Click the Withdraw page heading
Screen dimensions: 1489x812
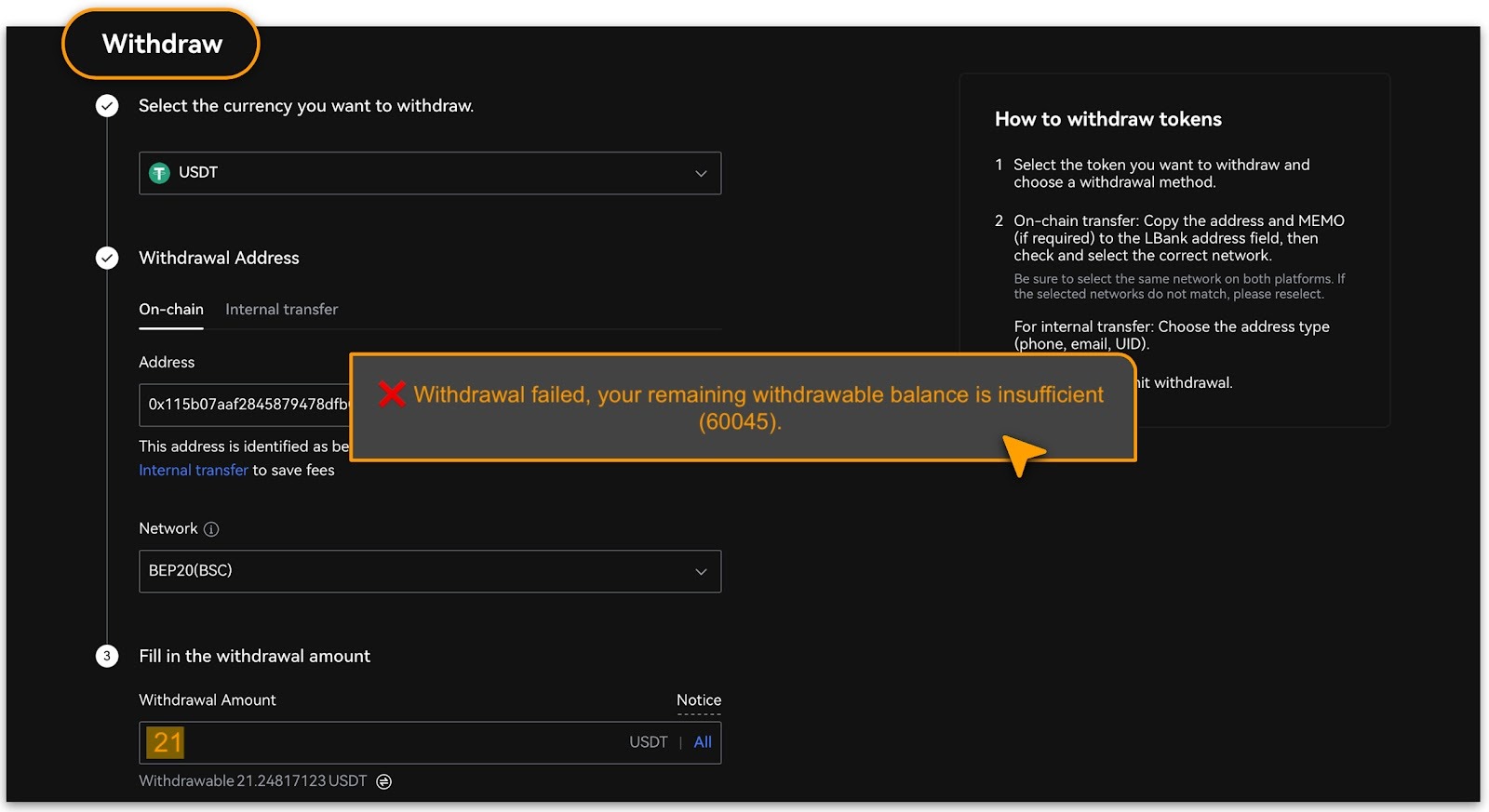[x=162, y=44]
